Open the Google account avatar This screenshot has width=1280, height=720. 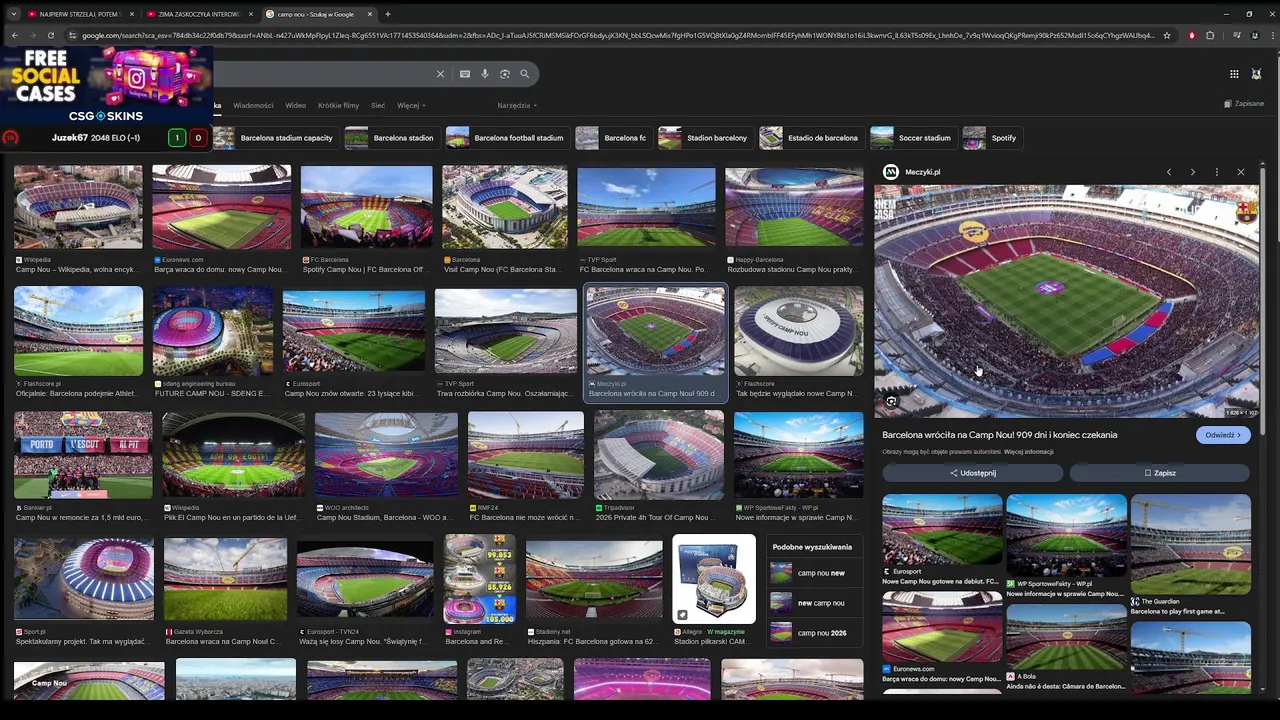(x=1257, y=74)
